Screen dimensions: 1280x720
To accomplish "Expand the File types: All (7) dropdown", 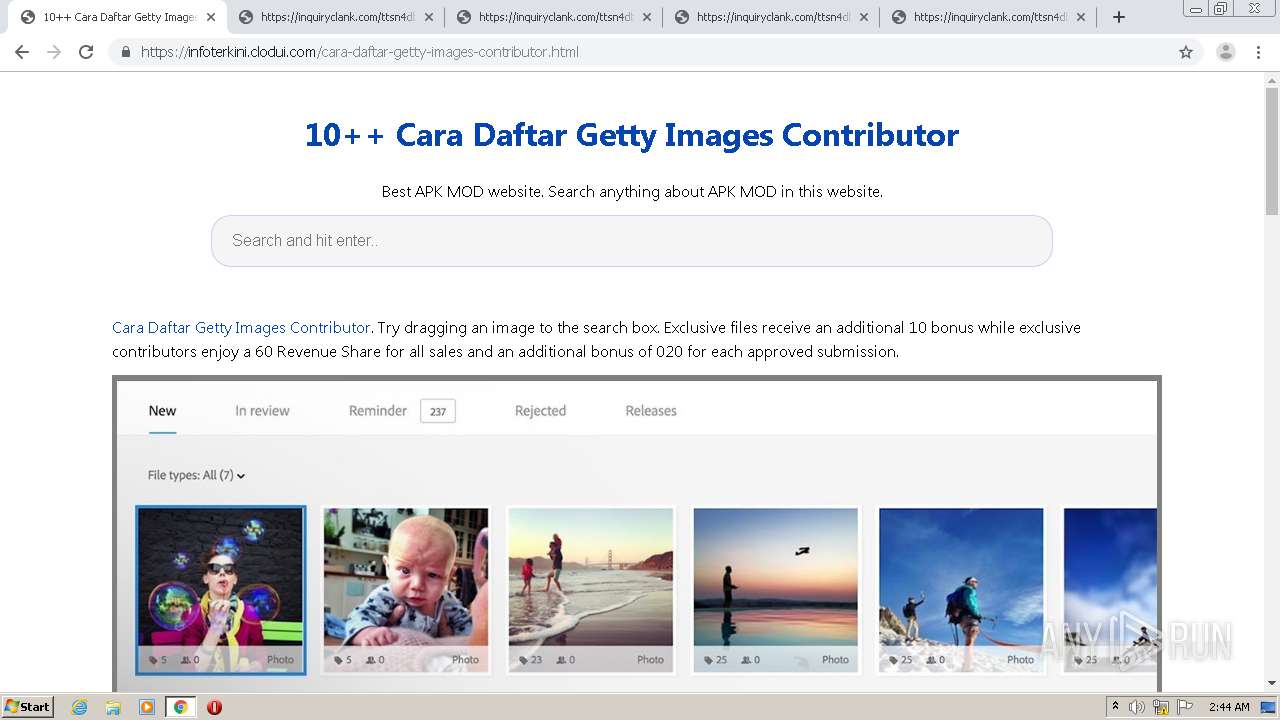I will 196,476.
